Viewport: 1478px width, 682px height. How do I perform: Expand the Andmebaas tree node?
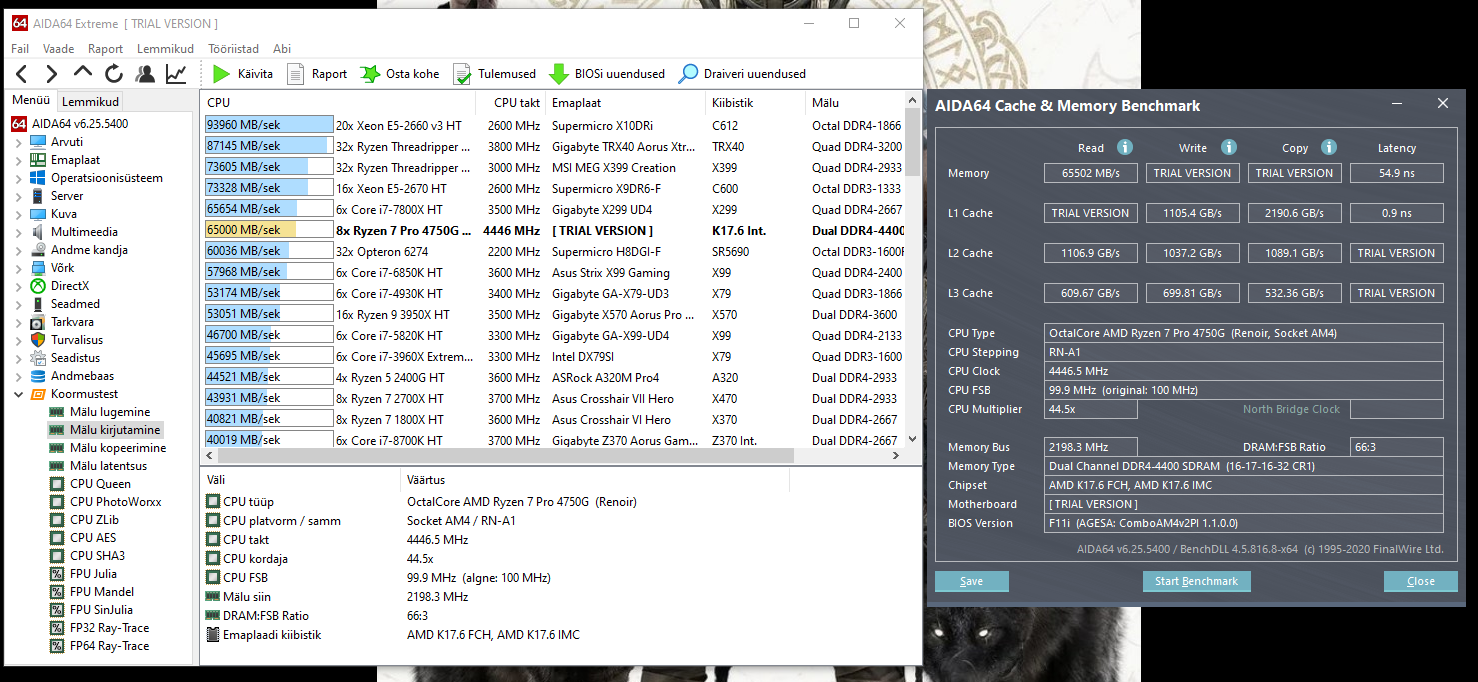coord(18,376)
